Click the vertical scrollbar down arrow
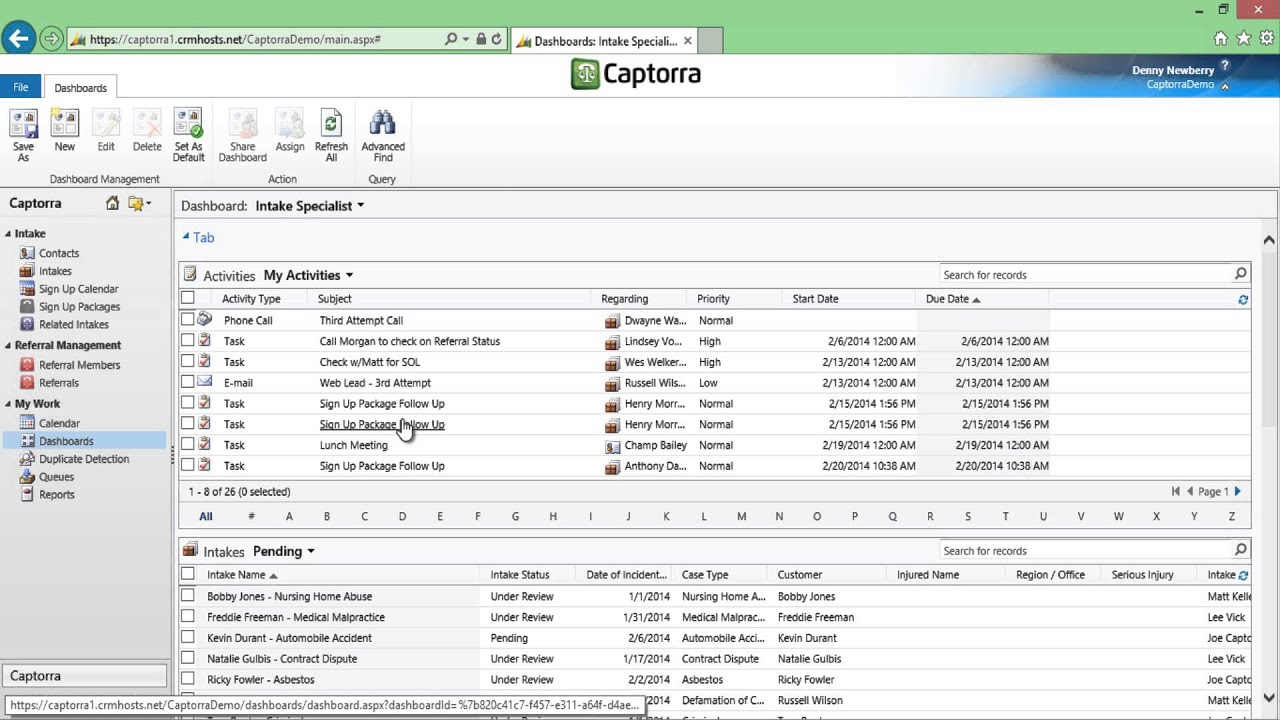This screenshot has width=1280, height=720. [x=1268, y=698]
